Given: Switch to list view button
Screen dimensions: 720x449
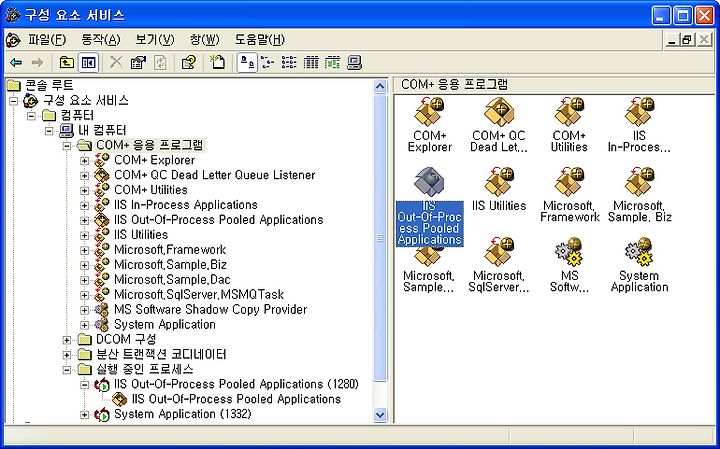Looking at the screenshot, I should click(289, 62).
